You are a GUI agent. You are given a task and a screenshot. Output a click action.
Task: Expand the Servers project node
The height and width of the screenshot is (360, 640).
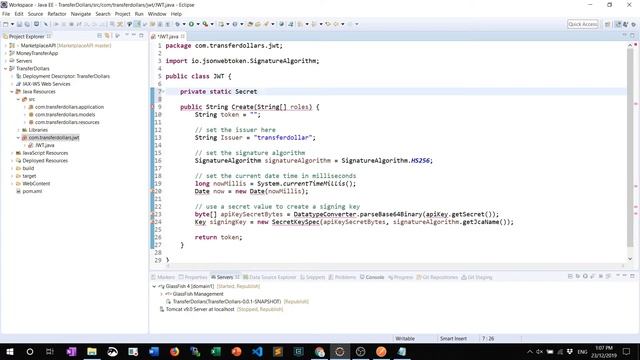(6, 61)
